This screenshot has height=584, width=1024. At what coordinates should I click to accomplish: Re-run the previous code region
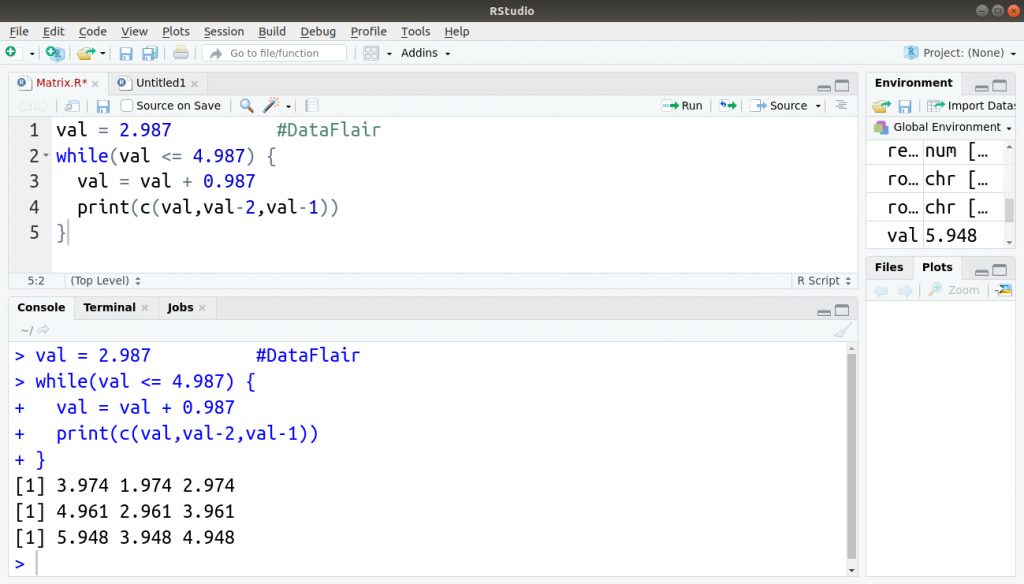(728, 105)
